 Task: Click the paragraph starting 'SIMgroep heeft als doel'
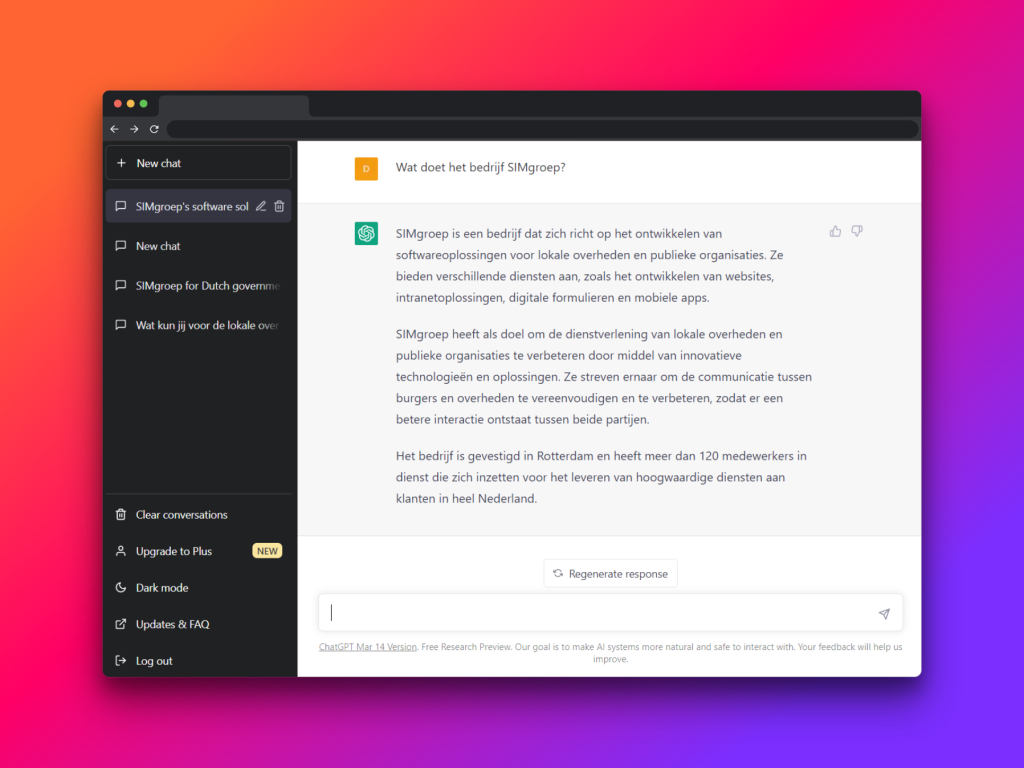click(x=603, y=377)
